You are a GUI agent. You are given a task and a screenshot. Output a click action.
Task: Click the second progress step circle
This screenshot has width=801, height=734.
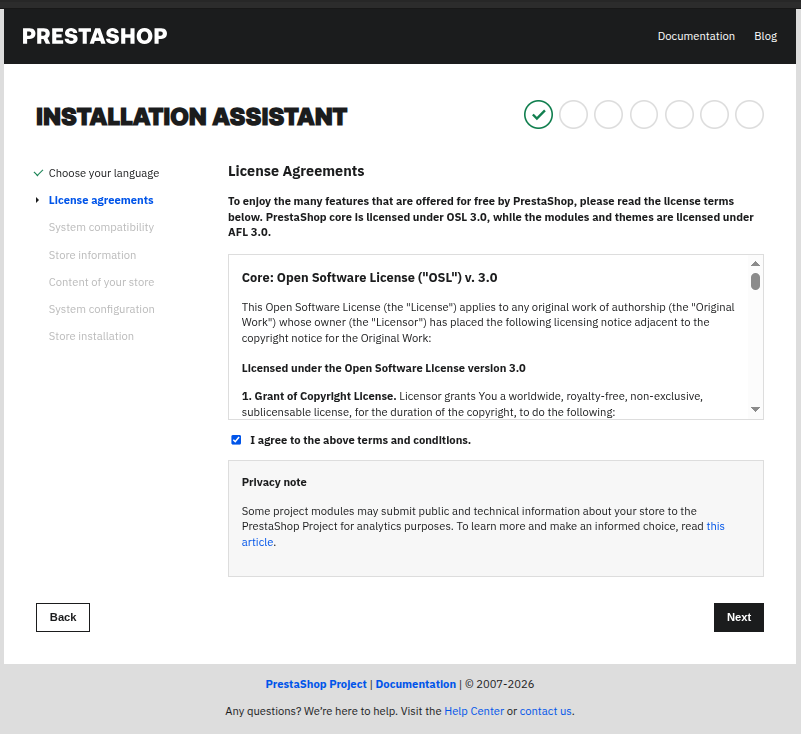[573, 115]
